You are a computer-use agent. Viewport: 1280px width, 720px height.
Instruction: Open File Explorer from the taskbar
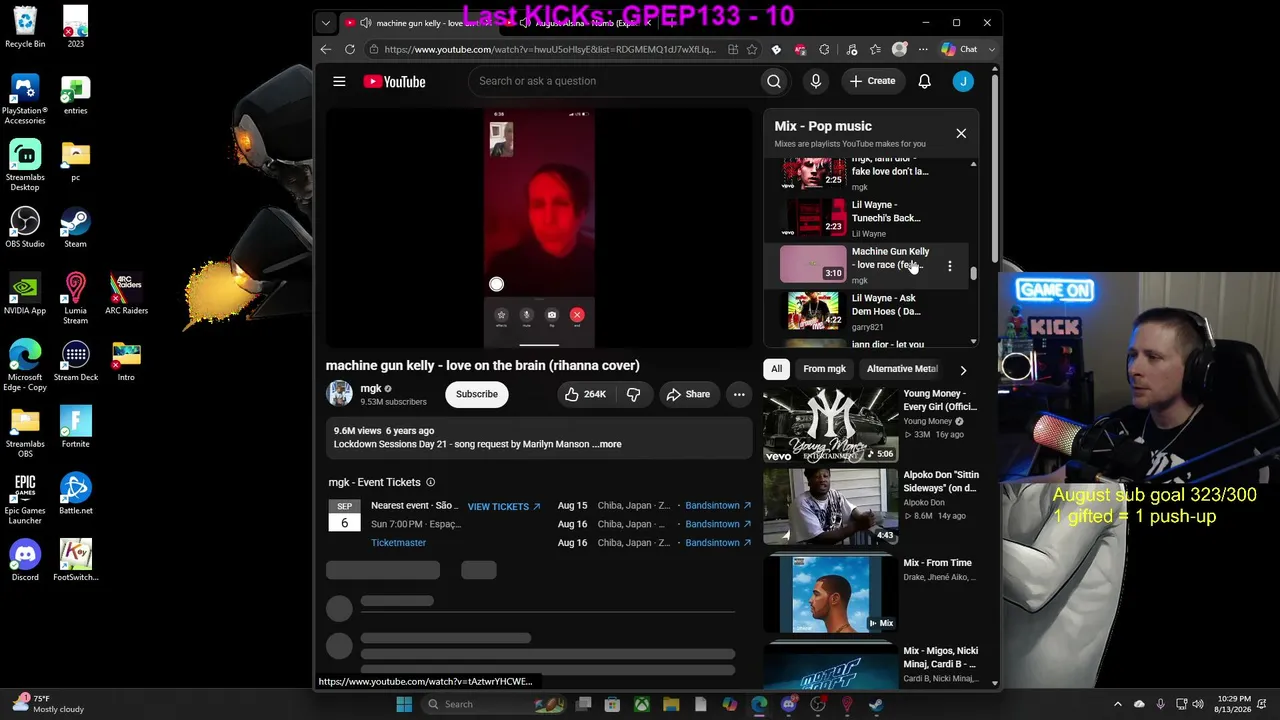[671, 704]
